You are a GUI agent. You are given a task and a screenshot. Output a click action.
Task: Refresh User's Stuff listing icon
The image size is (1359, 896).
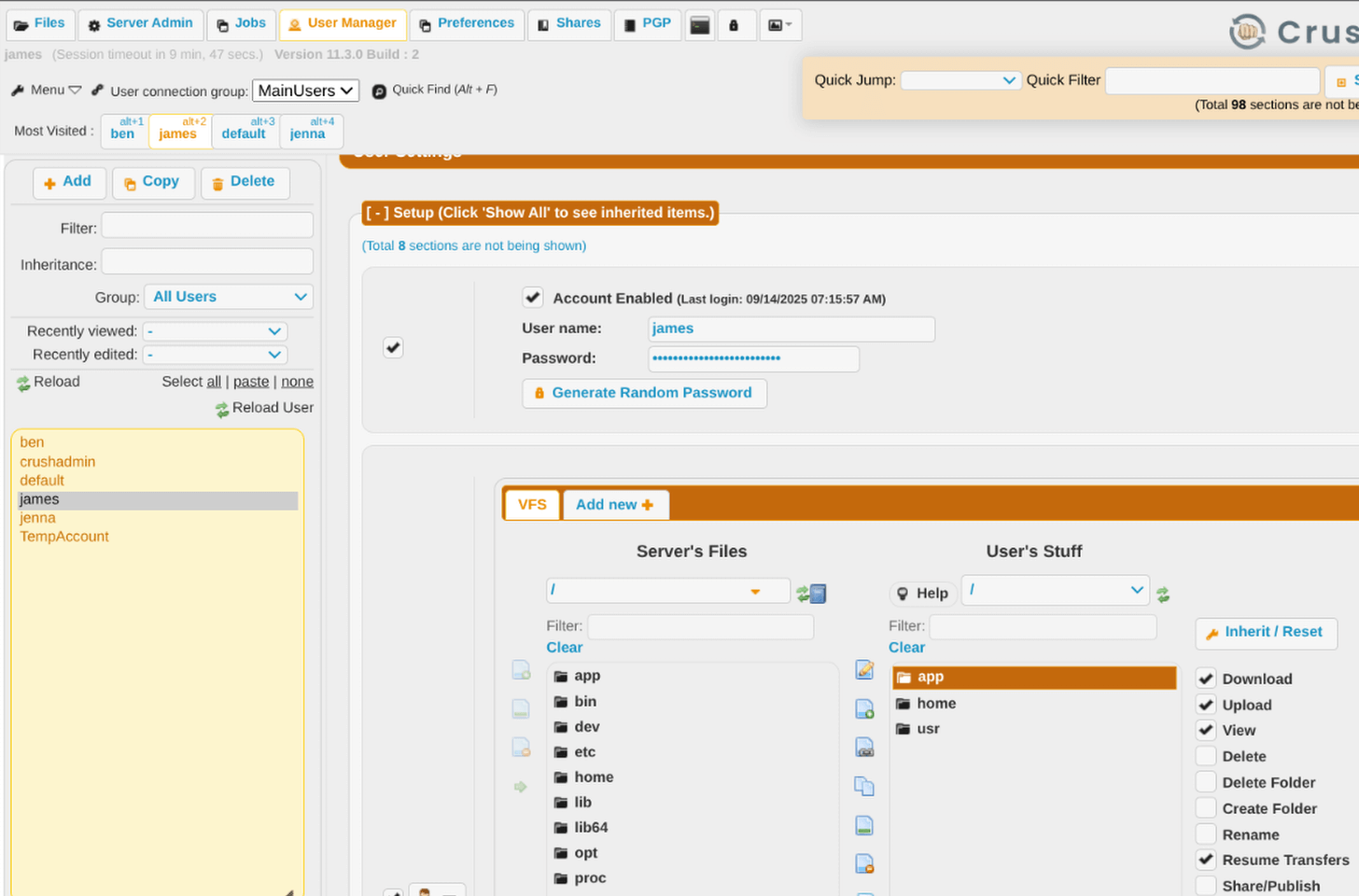click(1163, 594)
